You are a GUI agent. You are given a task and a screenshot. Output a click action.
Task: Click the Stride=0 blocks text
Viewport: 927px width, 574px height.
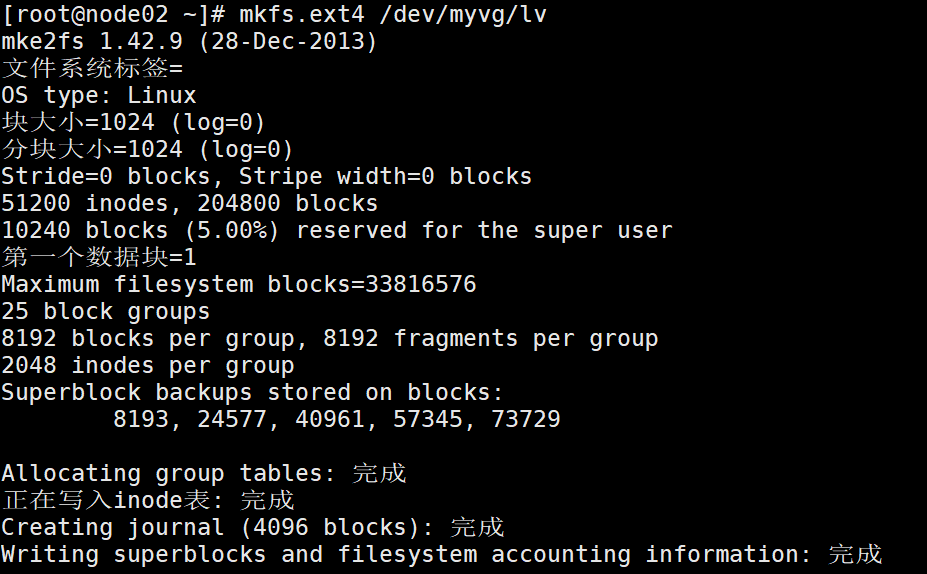click(105, 177)
